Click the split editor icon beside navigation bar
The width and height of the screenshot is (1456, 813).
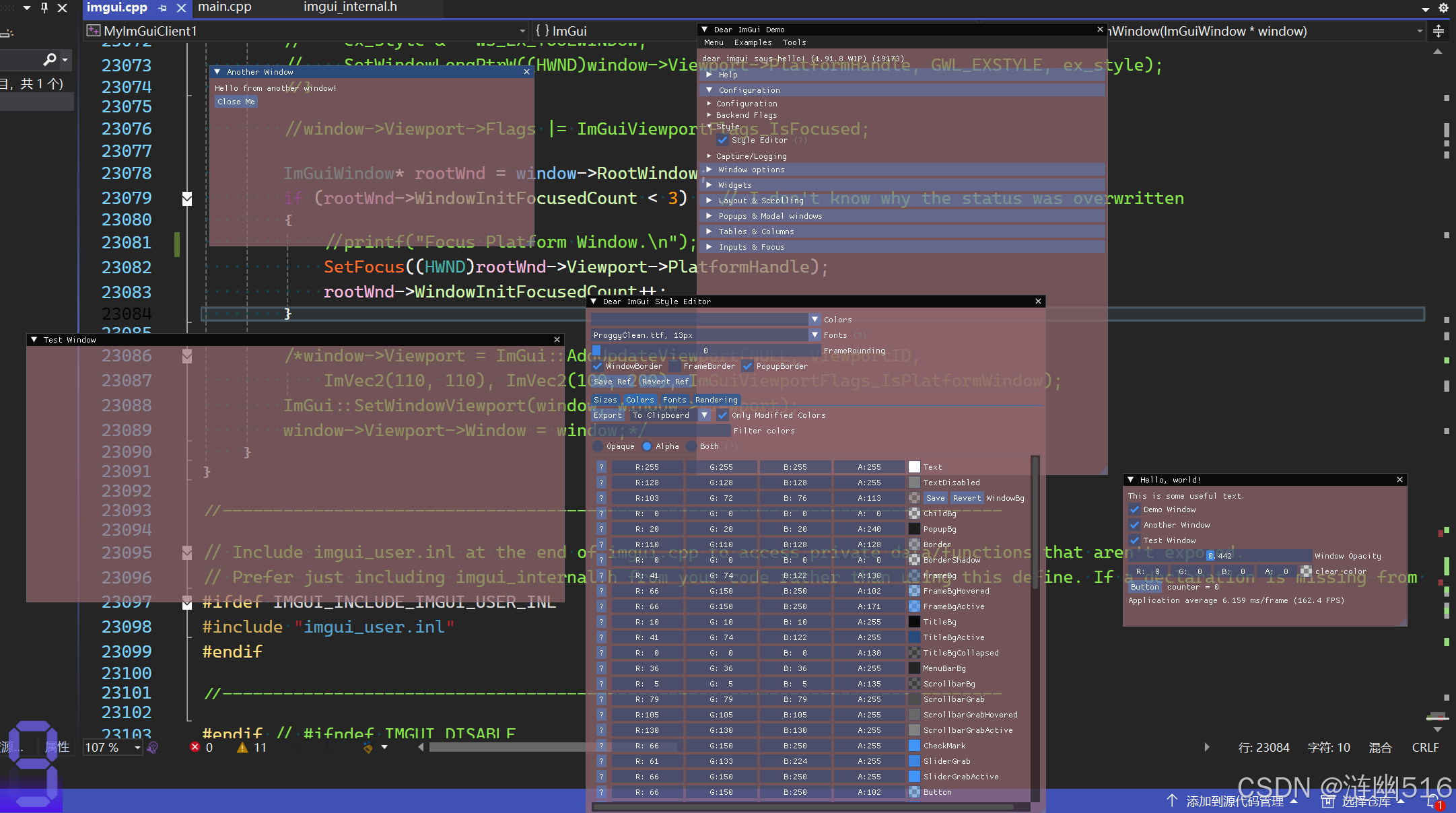click(1438, 31)
